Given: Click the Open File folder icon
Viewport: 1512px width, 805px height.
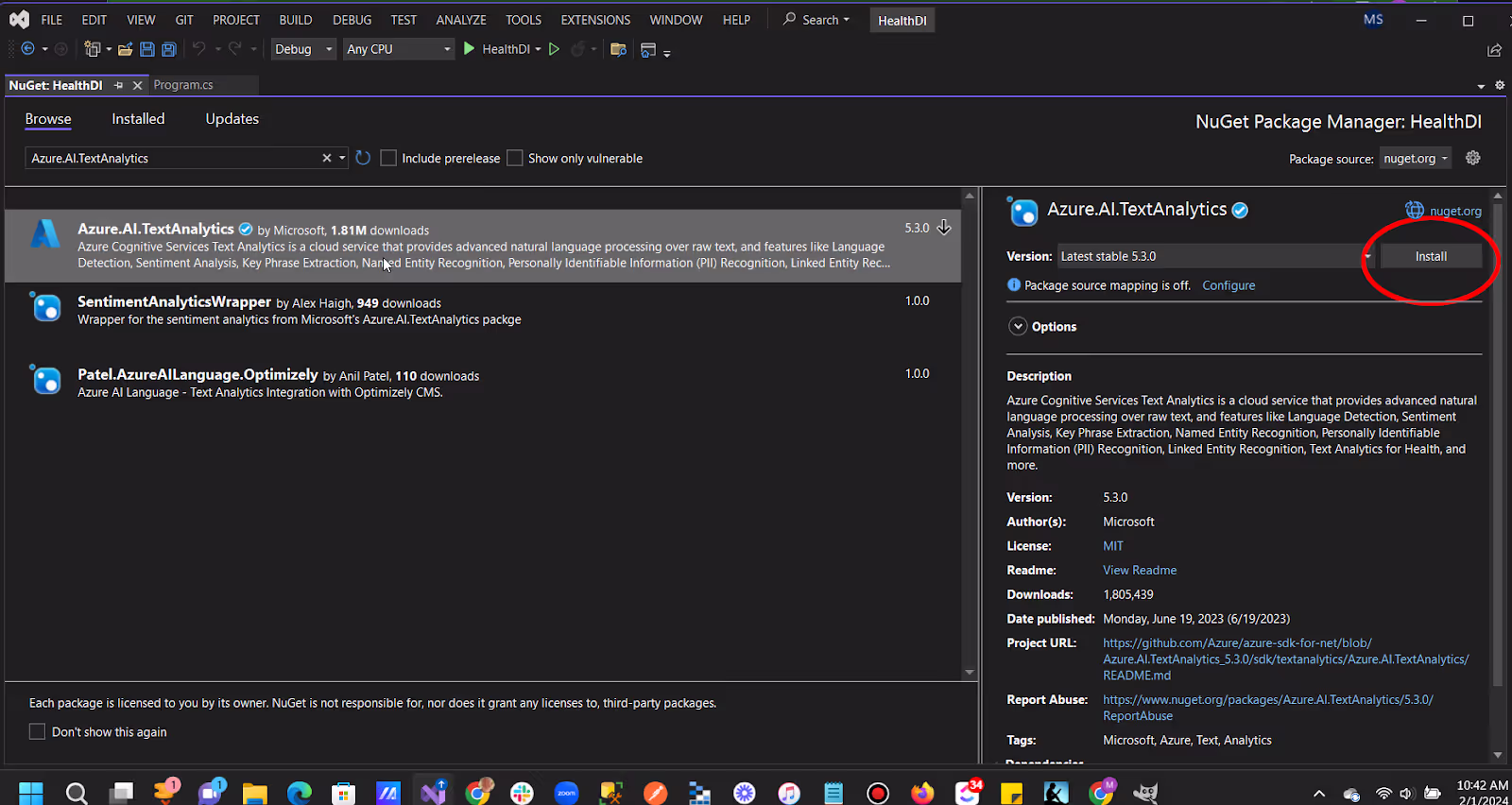Looking at the screenshot, I should 125,49.
